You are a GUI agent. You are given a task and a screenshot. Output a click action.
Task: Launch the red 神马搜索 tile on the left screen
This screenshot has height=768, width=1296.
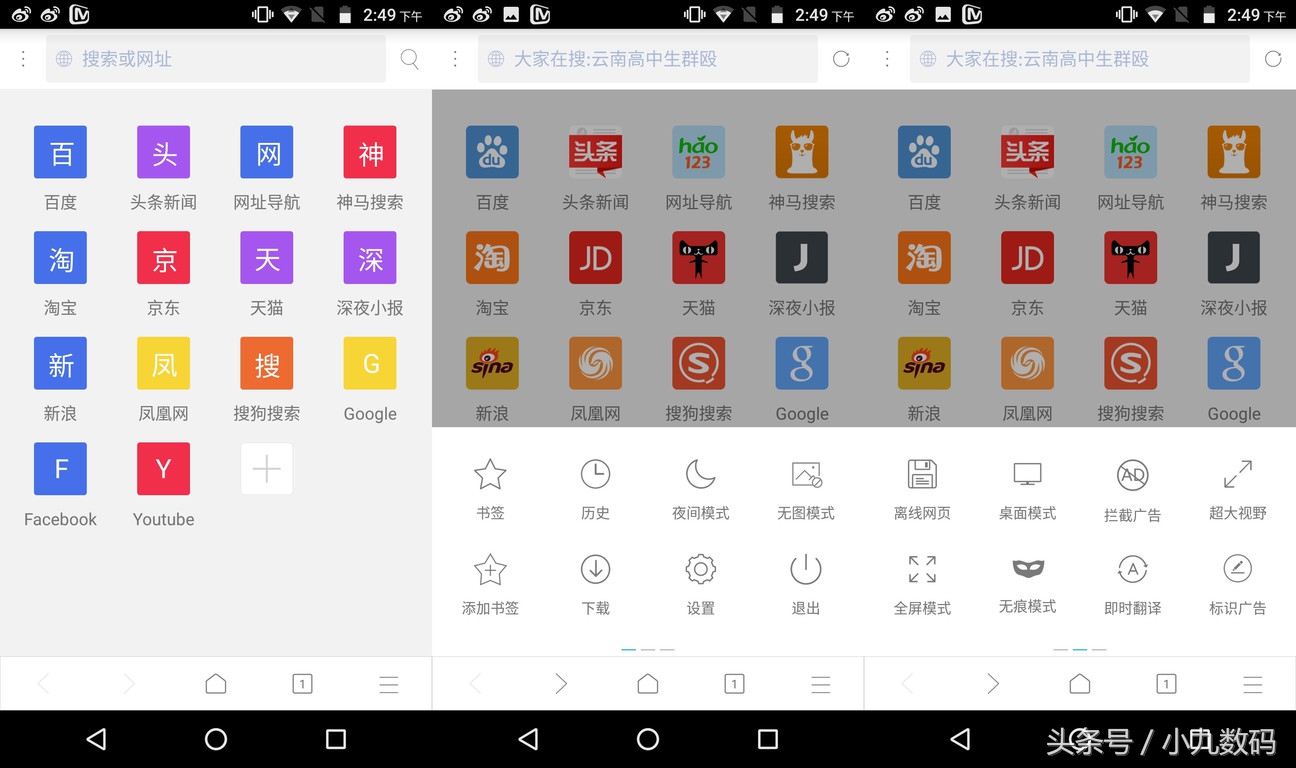pos(370,153)
